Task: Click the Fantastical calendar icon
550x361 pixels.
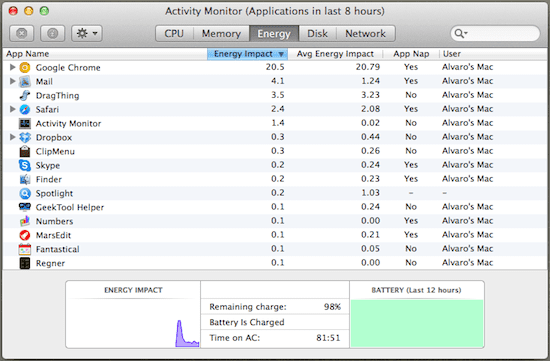Action: pos(25,249)
